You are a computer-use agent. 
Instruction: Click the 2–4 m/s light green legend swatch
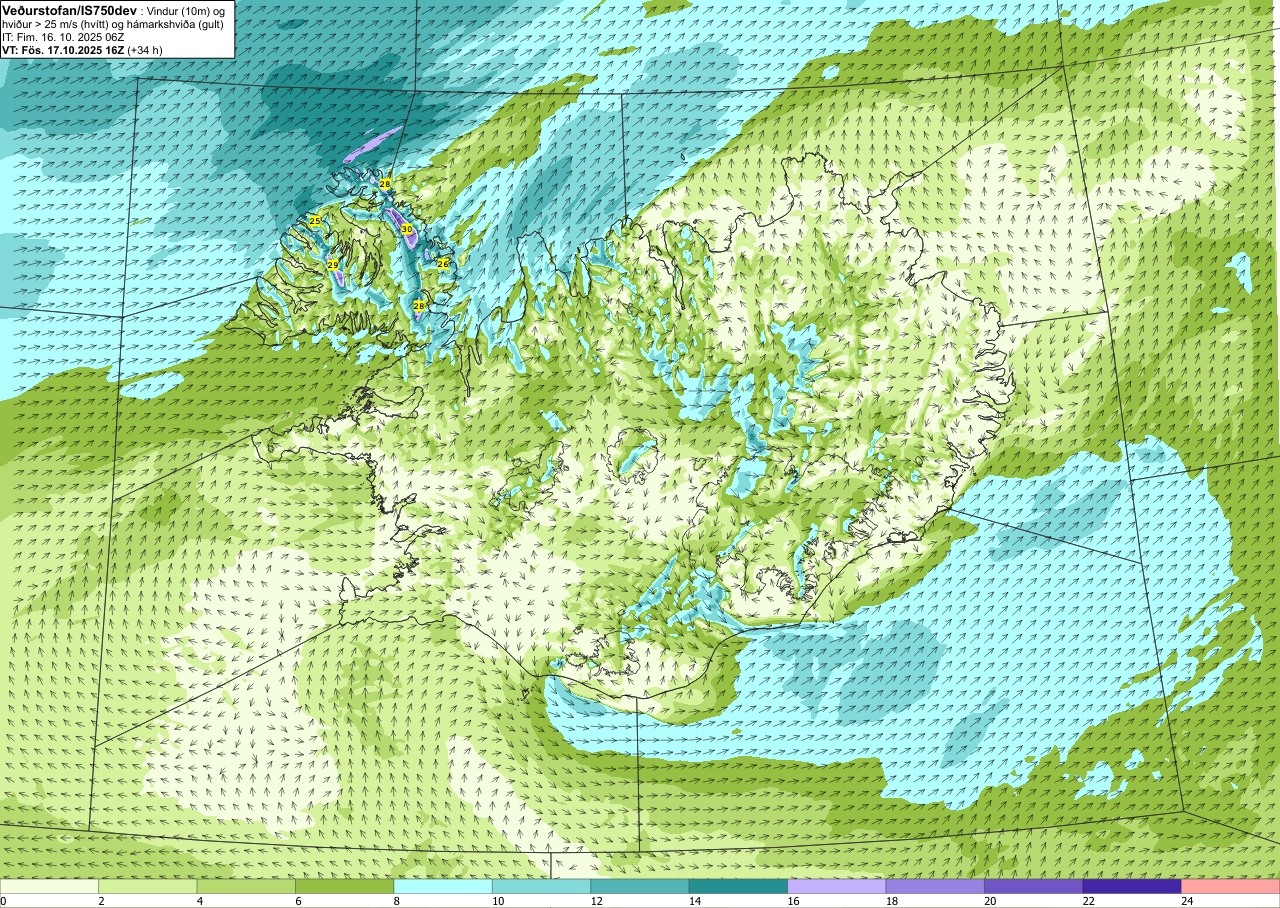point(148,886)
